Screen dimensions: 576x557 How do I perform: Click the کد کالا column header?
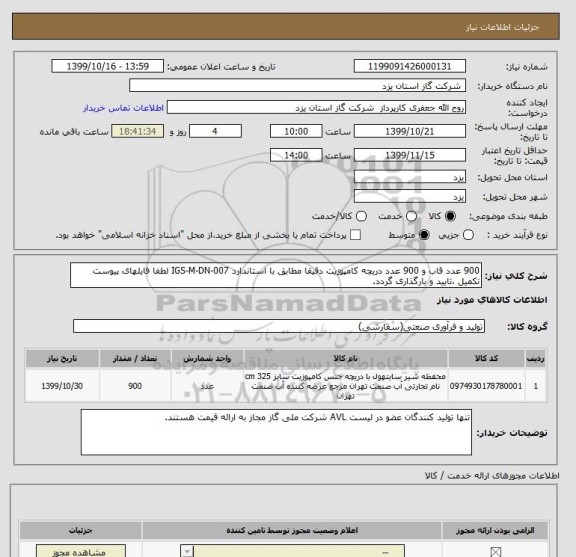click(x=486, y=359)
